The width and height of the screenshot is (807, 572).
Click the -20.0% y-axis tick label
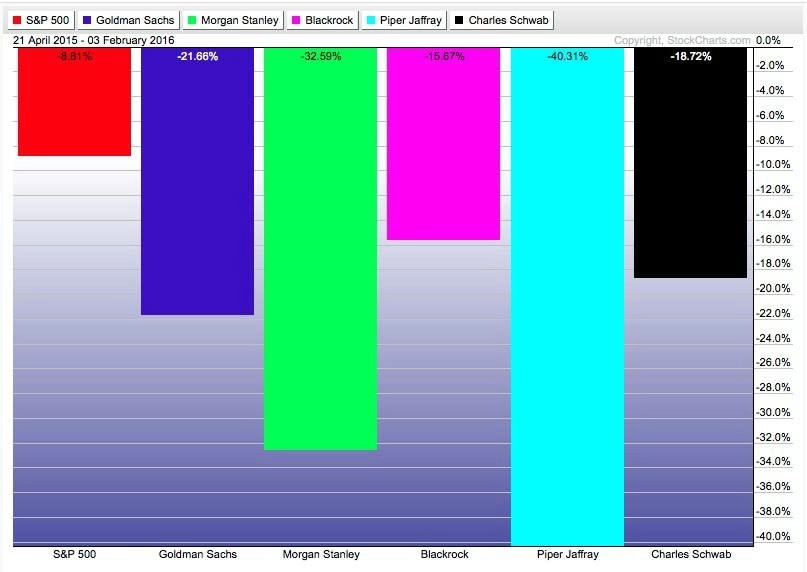pos(773,288)
